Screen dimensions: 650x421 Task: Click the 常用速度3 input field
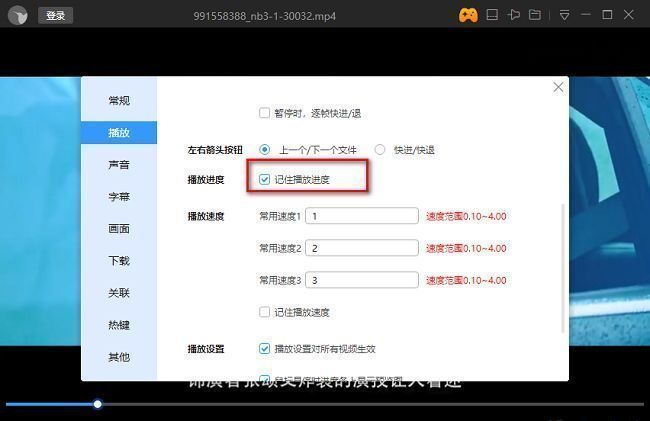362,280
